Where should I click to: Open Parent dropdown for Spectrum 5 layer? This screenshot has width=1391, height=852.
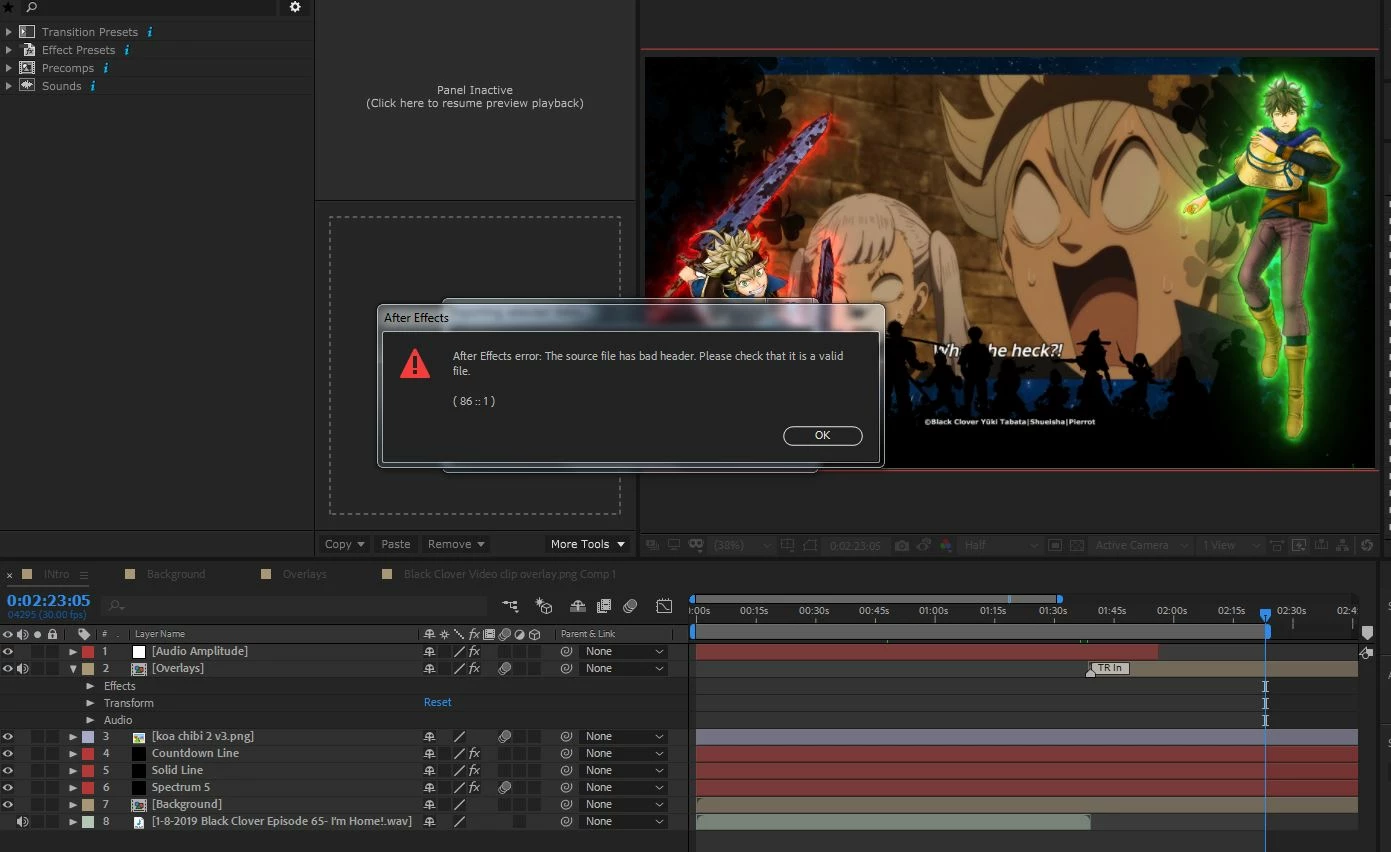[623, 787]
